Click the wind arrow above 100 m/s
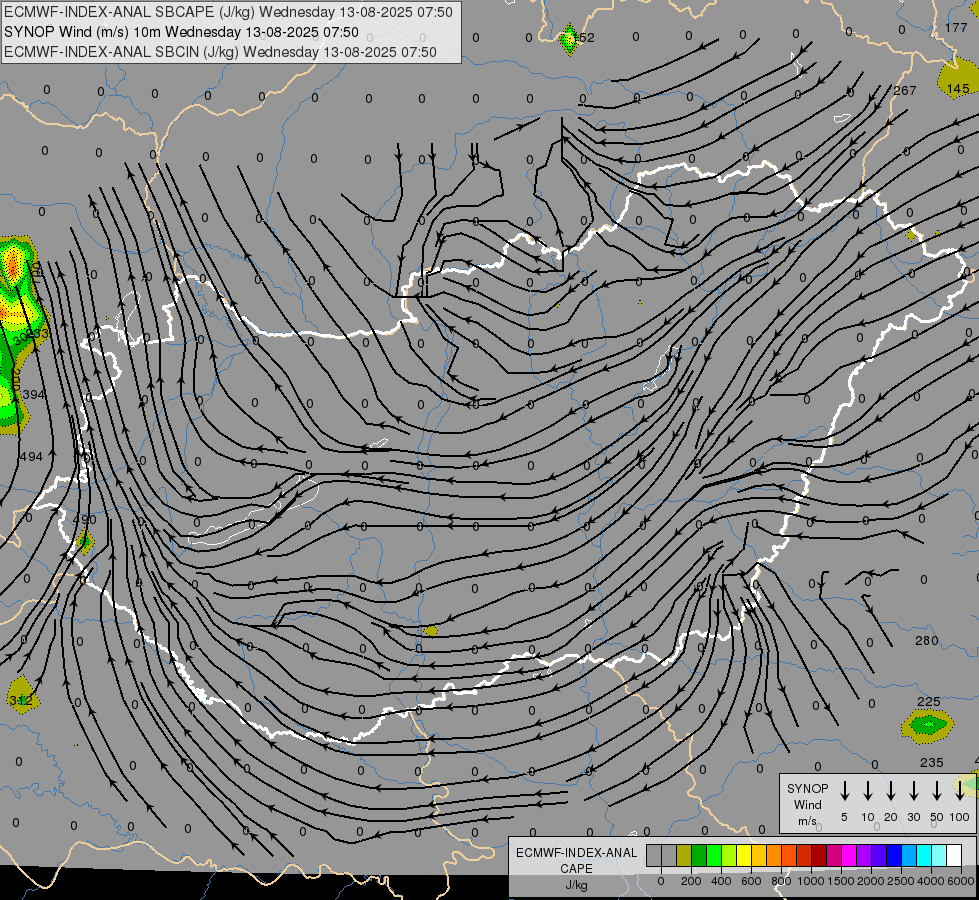 tap(960, 791)
